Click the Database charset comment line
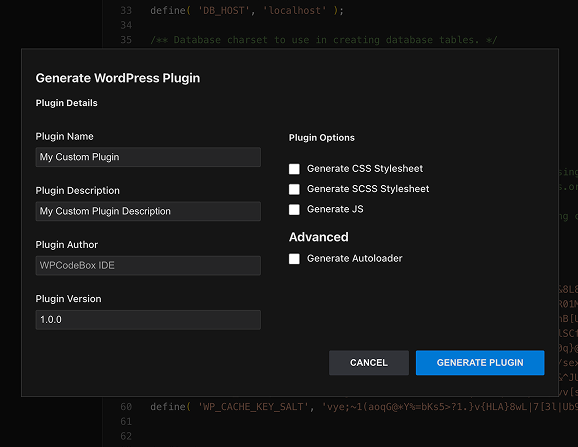Image resolution: width=578 pixels, height=447 pixels. [324, 40]
